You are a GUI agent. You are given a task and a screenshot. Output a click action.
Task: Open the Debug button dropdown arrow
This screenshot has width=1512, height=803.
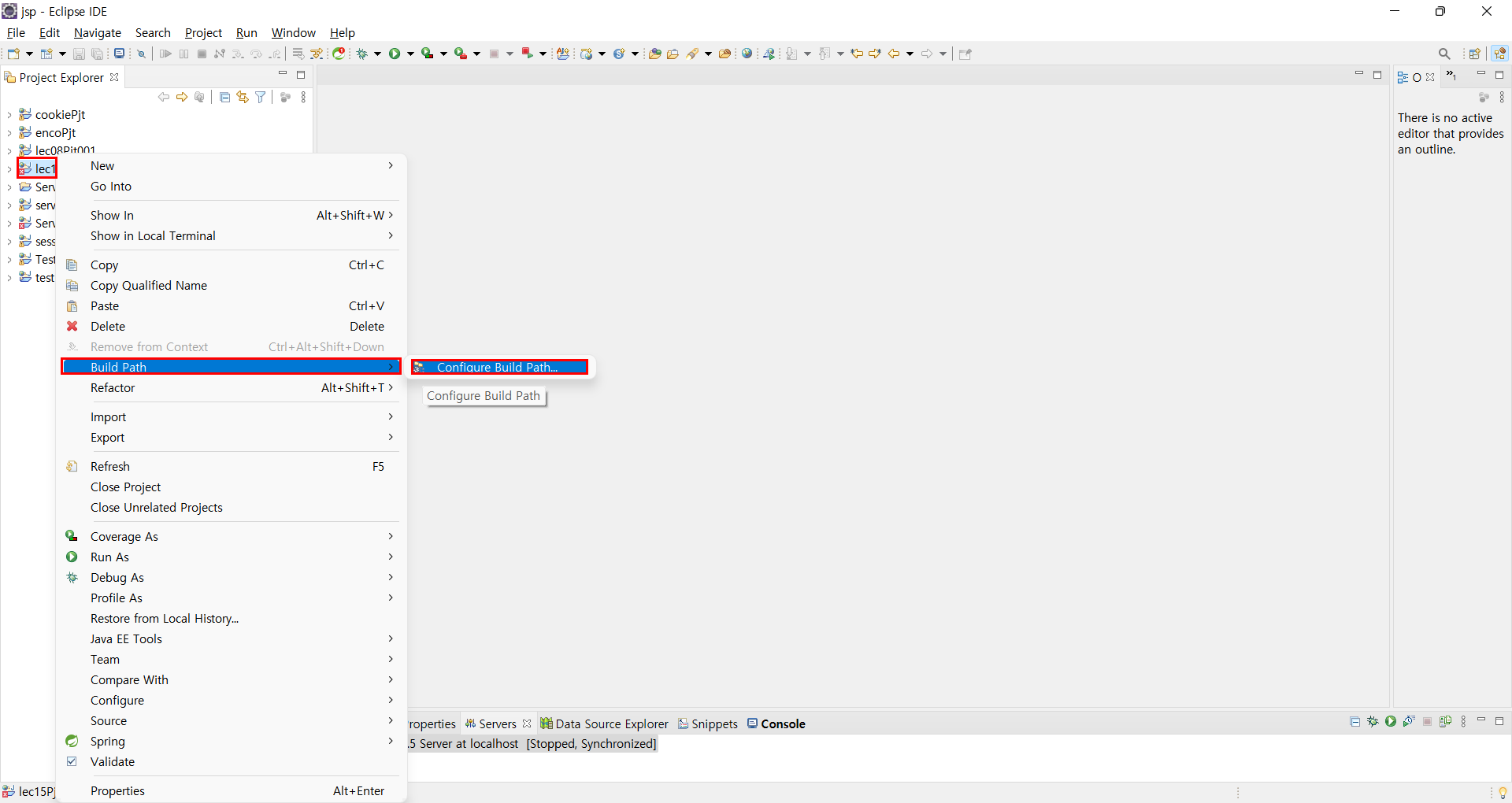pyautogui.click(x=378, y=54)
